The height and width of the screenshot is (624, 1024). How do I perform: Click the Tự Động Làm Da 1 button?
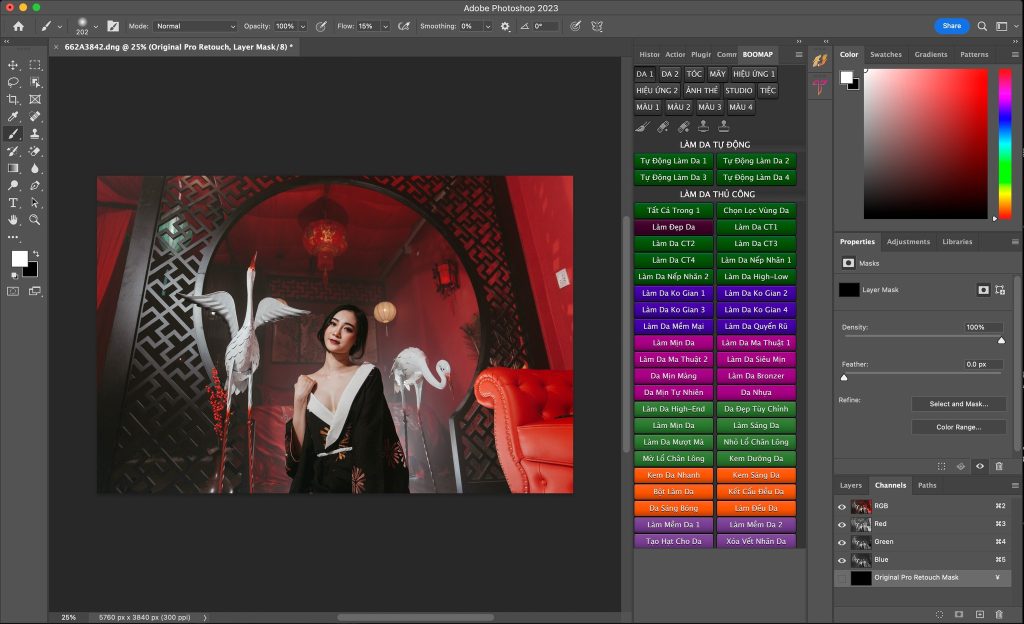coord(673,160)
